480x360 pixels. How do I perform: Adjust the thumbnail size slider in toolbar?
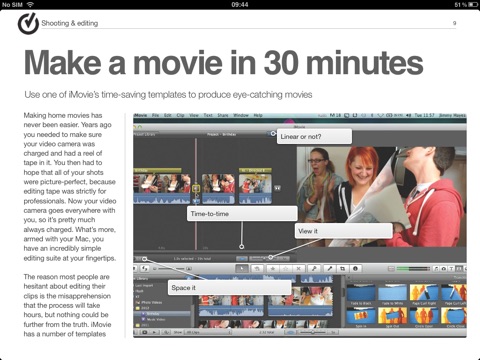click(172, 268)
